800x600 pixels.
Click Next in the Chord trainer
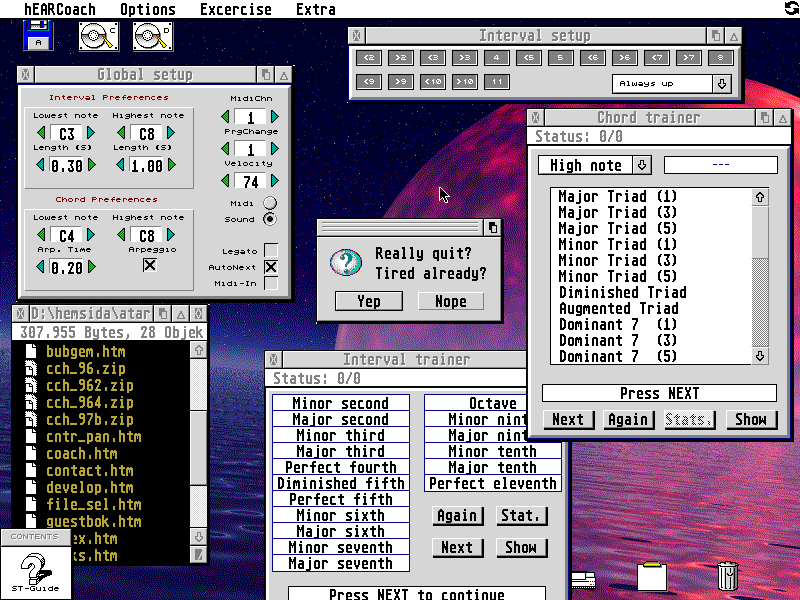click(568, 419)
